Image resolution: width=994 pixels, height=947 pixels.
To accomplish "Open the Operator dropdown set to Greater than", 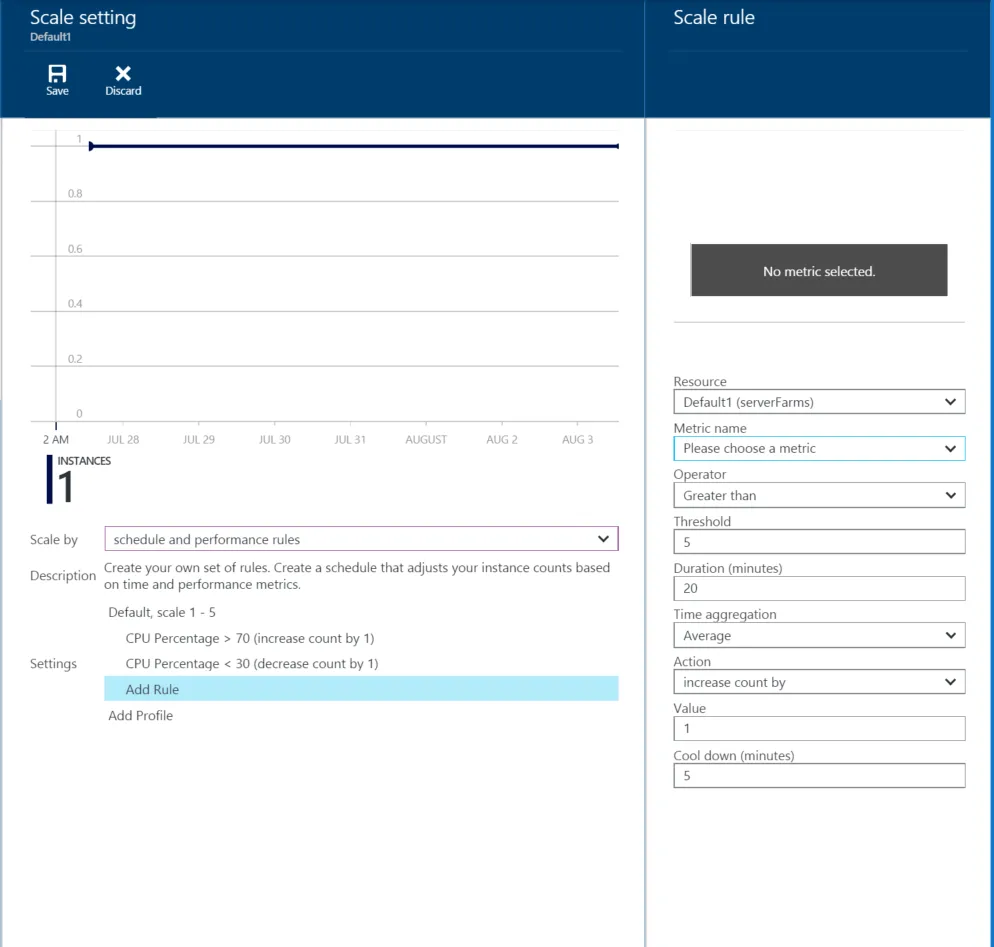I will click(819, 495).
